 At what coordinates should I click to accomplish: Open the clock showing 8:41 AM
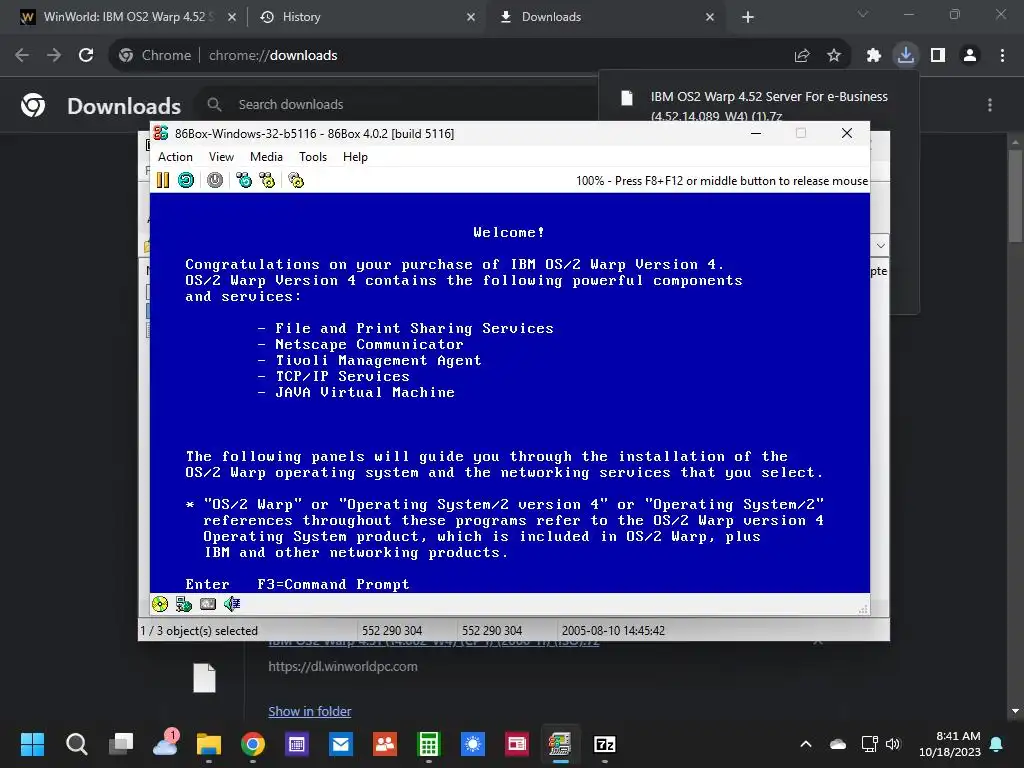click(950, 744)
